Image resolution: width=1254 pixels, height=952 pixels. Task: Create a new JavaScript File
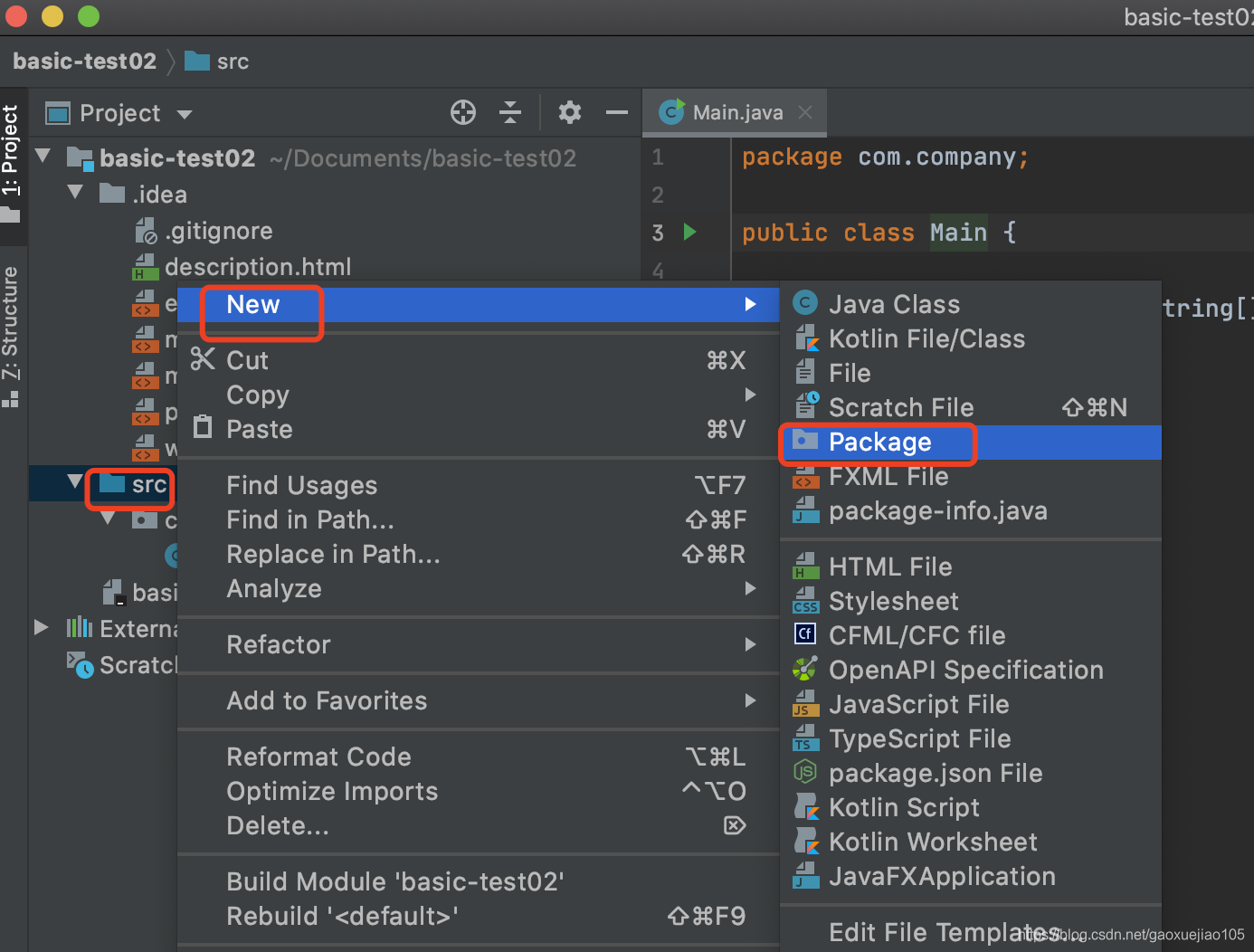tap(971, 704)
